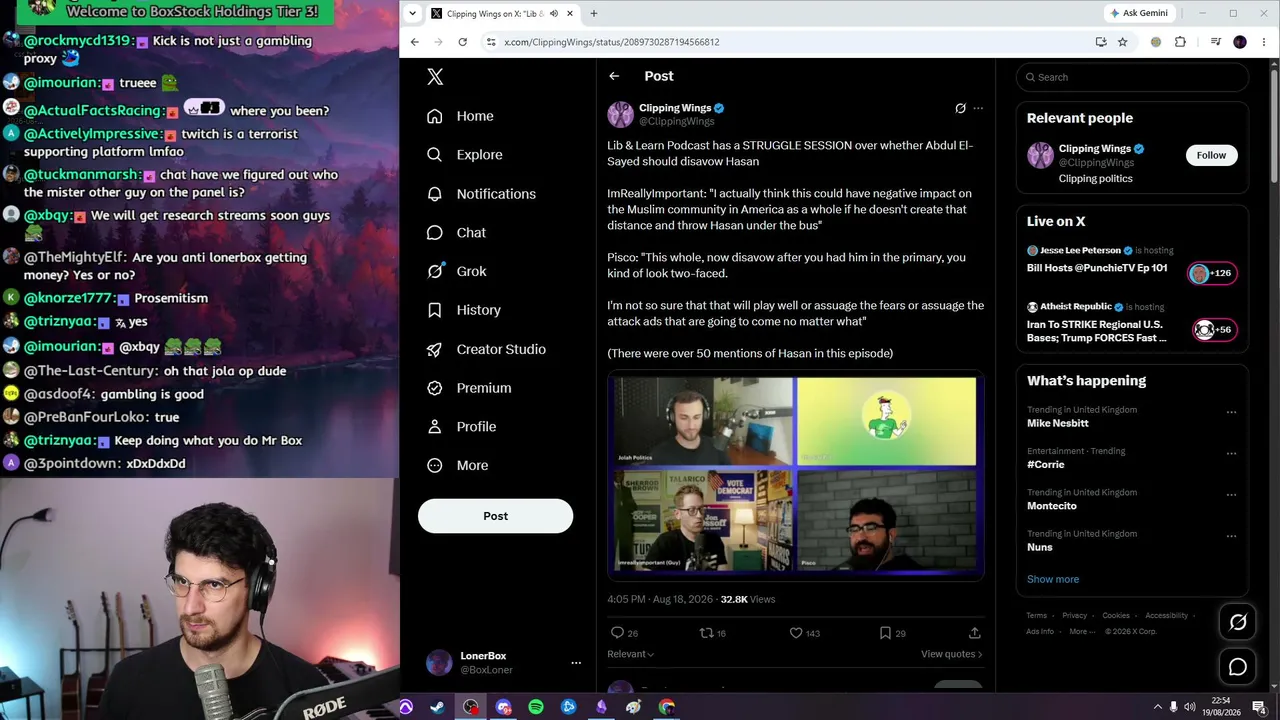
Task: Click the browser Back arrow
Action: pos(415,42)
